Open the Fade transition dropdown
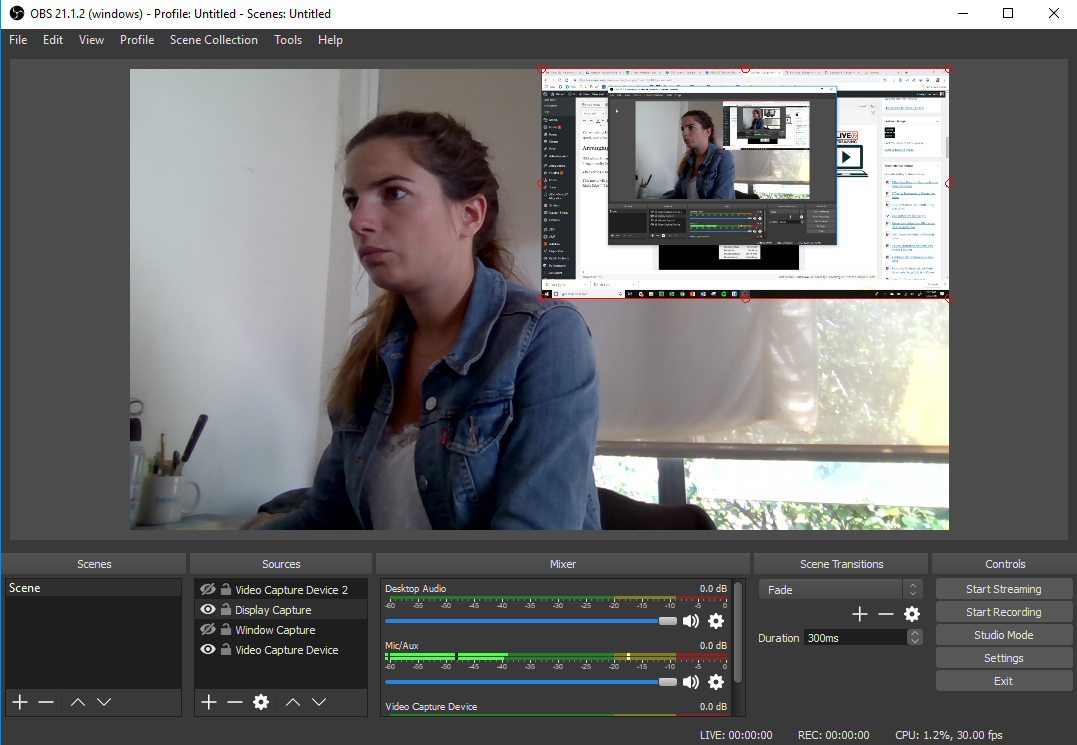The width and height of the screenshot is (1077, 745). pos(840,590)
